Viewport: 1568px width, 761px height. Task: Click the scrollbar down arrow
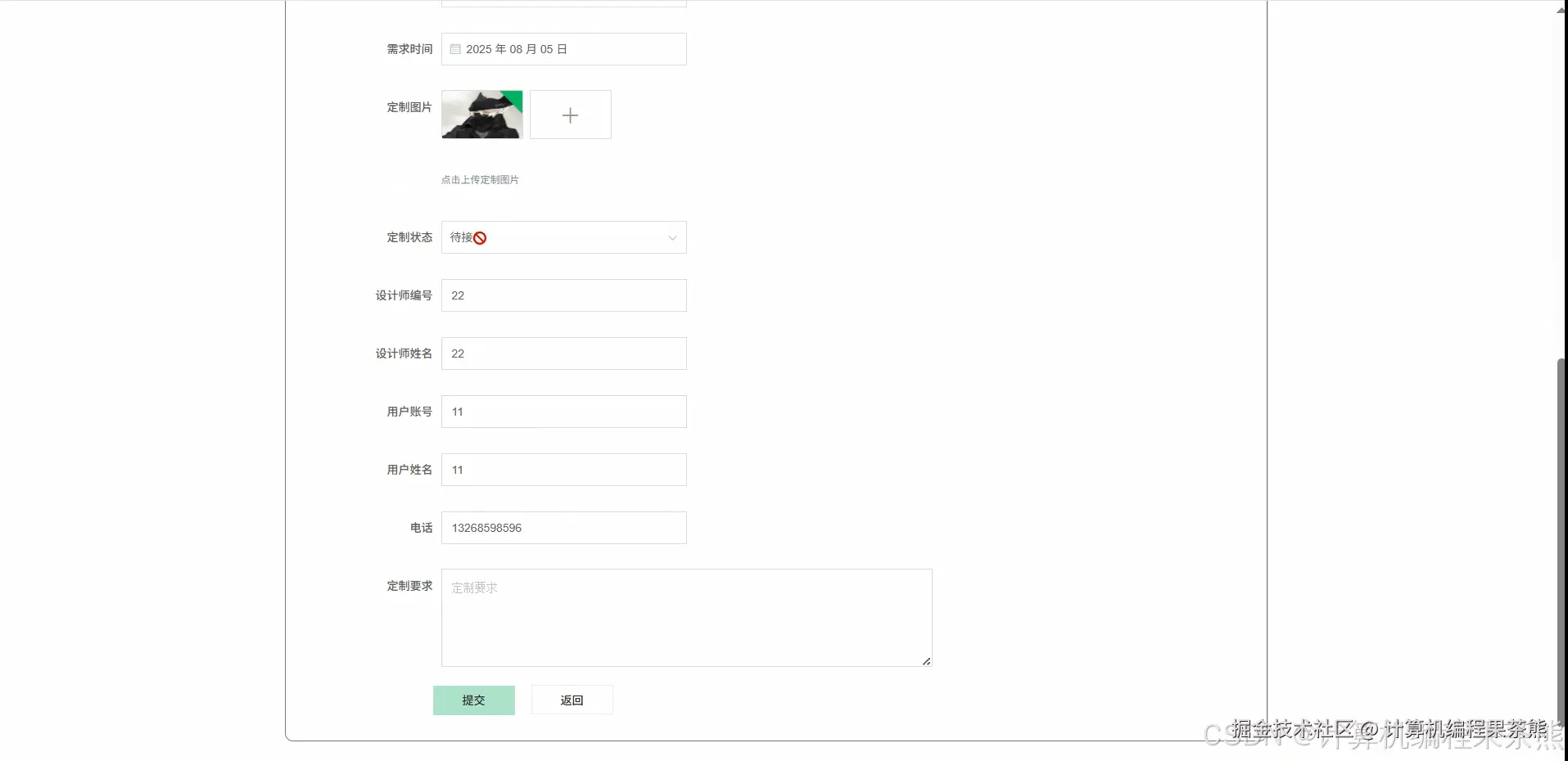click(1558, 751)
